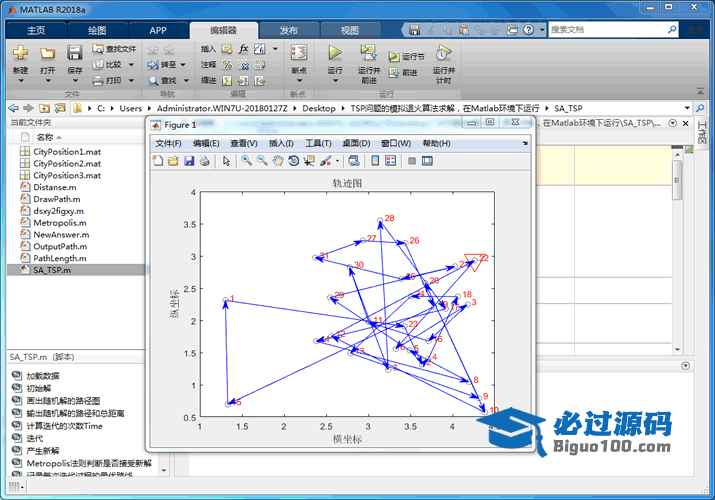Click Run and Advance (运行并前进)
The image size is (715, 500).
[x=368, y=64]
